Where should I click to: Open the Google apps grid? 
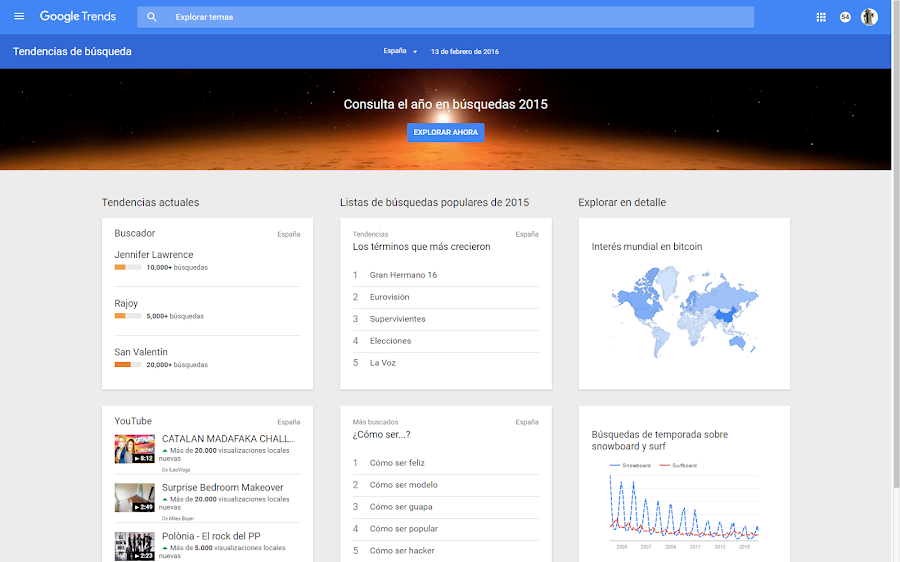[x=821, y=17]
